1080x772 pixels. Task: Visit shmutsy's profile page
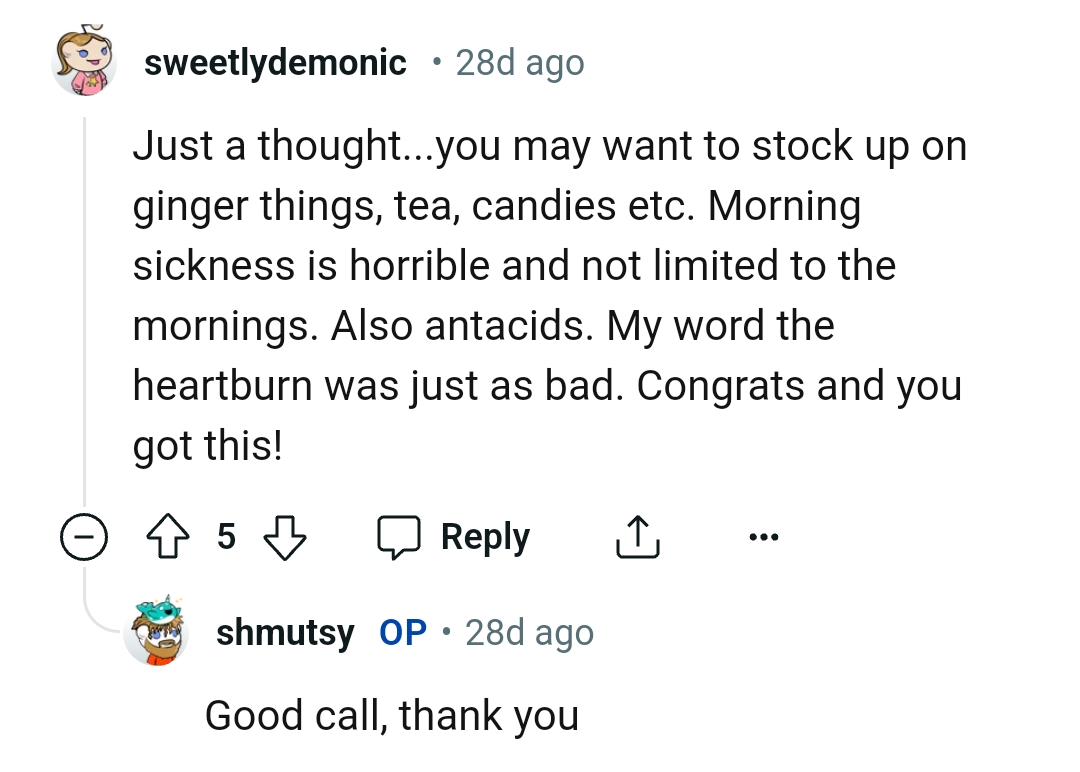tap(285, 631)
